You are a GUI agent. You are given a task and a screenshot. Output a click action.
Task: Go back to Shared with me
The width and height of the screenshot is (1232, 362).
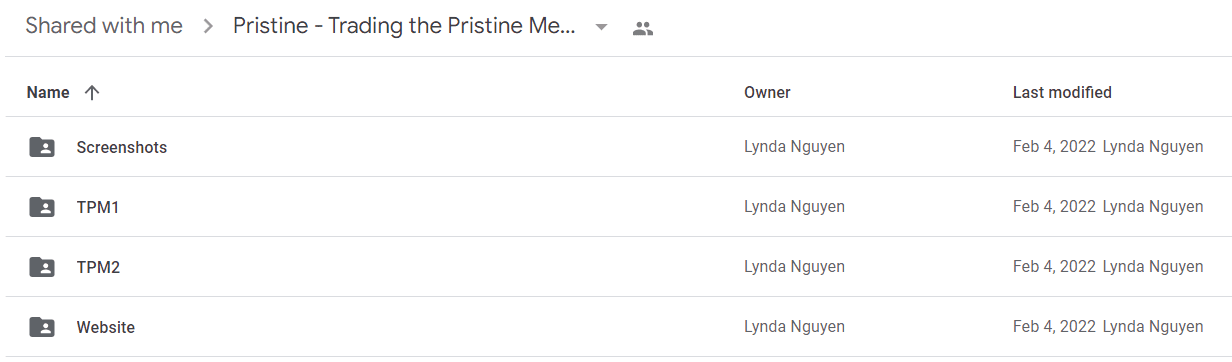104,26
